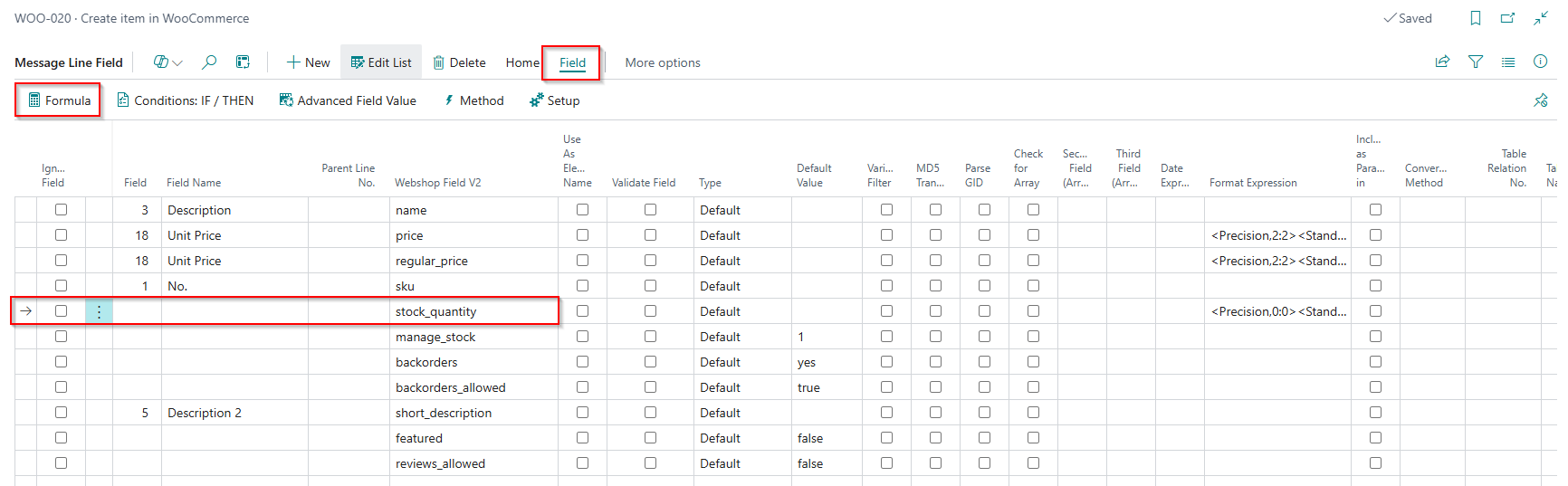
Task: Click the Default Value column header
Action: 814,176
